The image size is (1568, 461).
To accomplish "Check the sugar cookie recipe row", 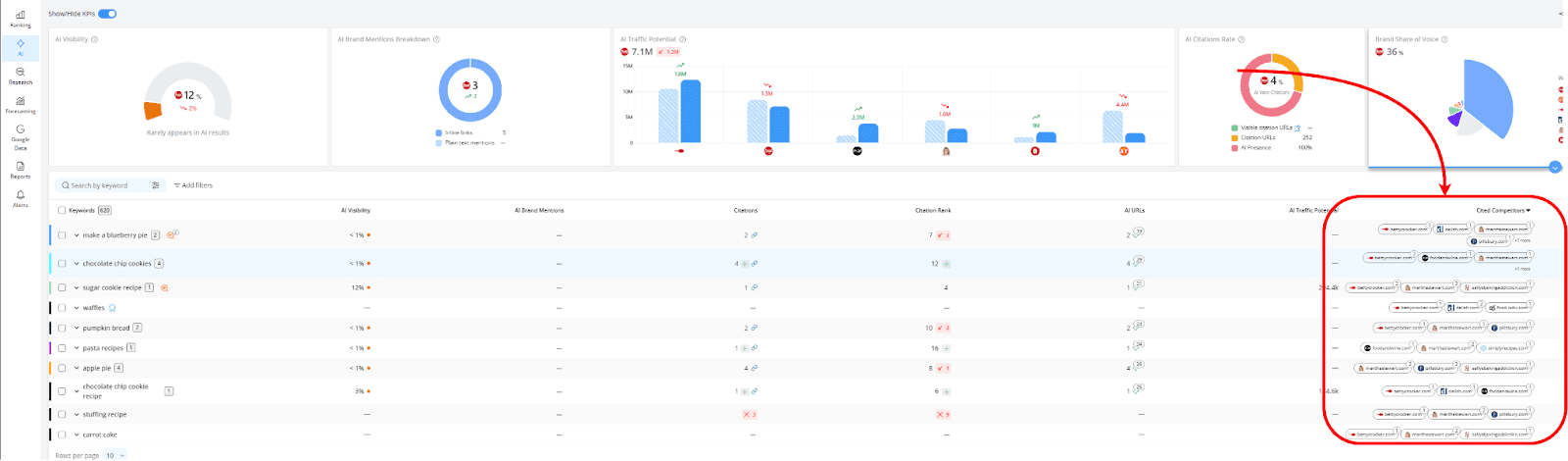I will pyautogui.click(x=62, y=288).
